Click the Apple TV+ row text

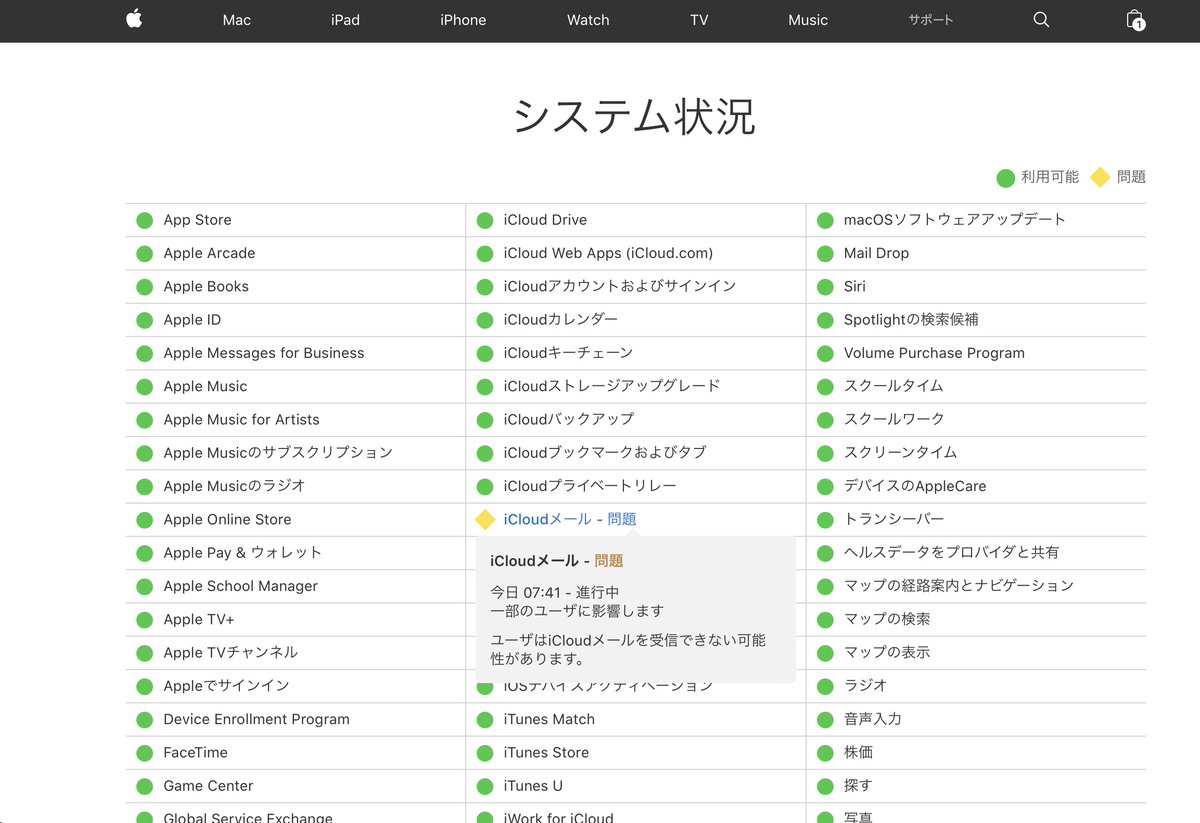click(x=199, y=619)
